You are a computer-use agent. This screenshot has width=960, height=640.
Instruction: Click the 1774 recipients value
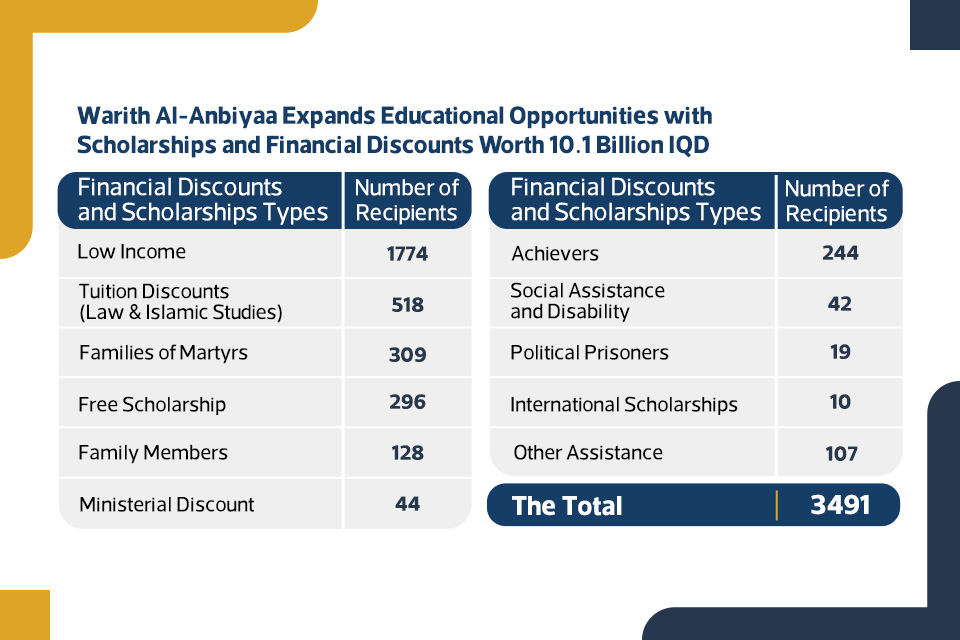(407, 254)
